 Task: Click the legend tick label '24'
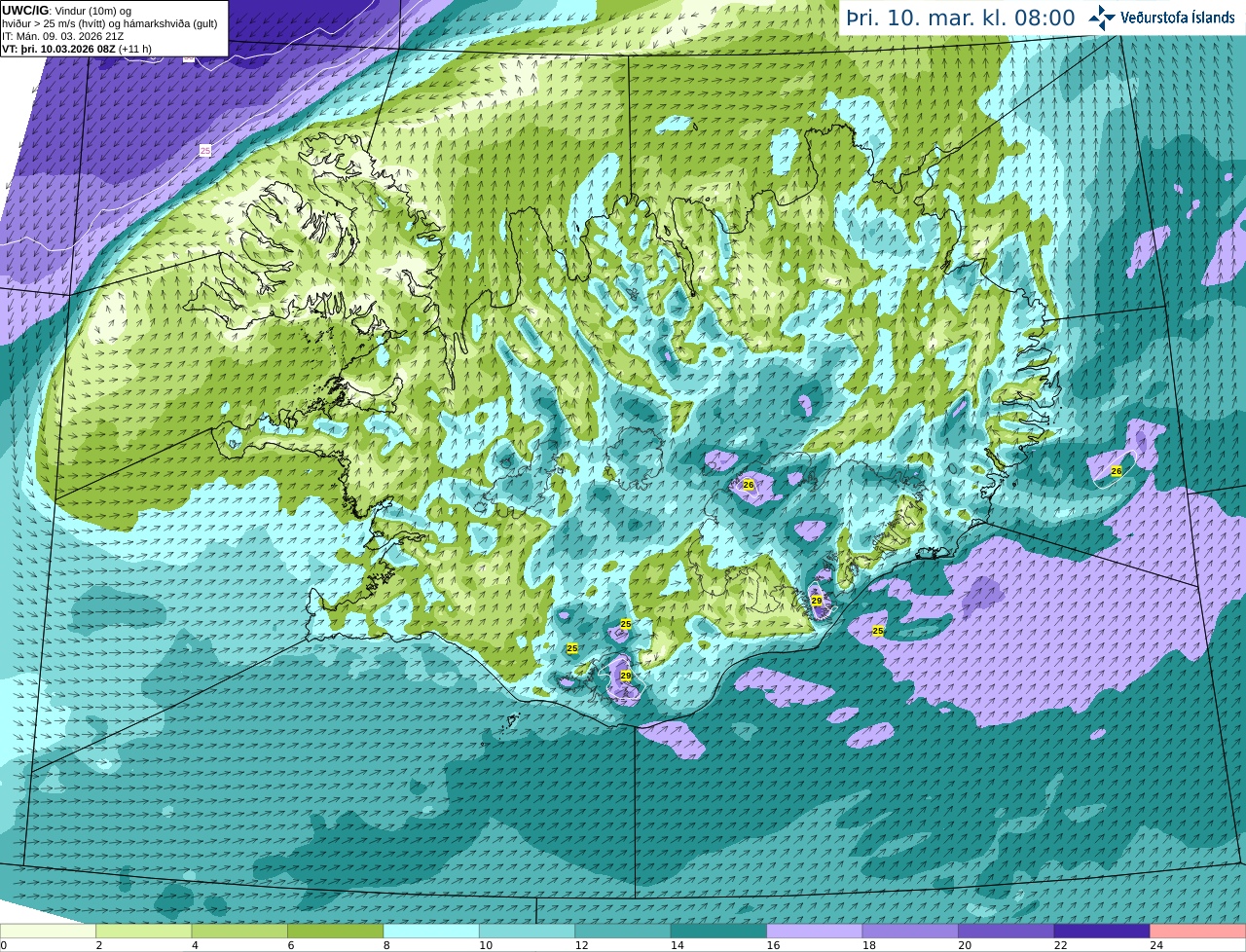tap(1157, 945)
